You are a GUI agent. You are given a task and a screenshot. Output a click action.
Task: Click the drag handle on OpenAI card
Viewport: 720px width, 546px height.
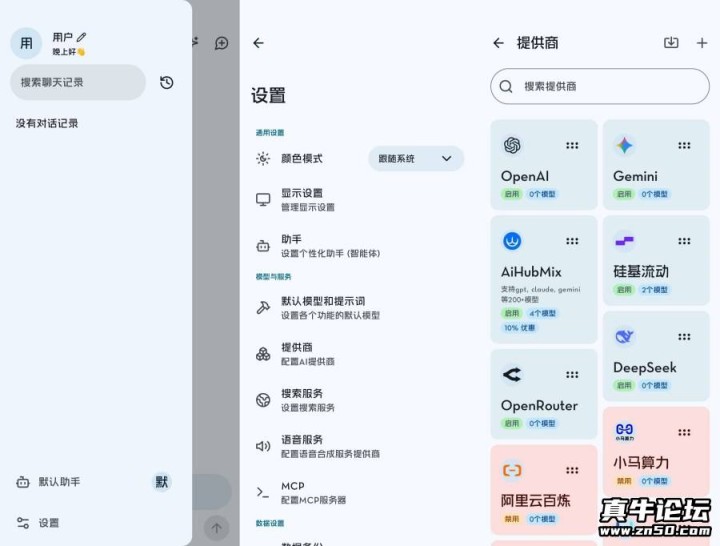(572, 146)
